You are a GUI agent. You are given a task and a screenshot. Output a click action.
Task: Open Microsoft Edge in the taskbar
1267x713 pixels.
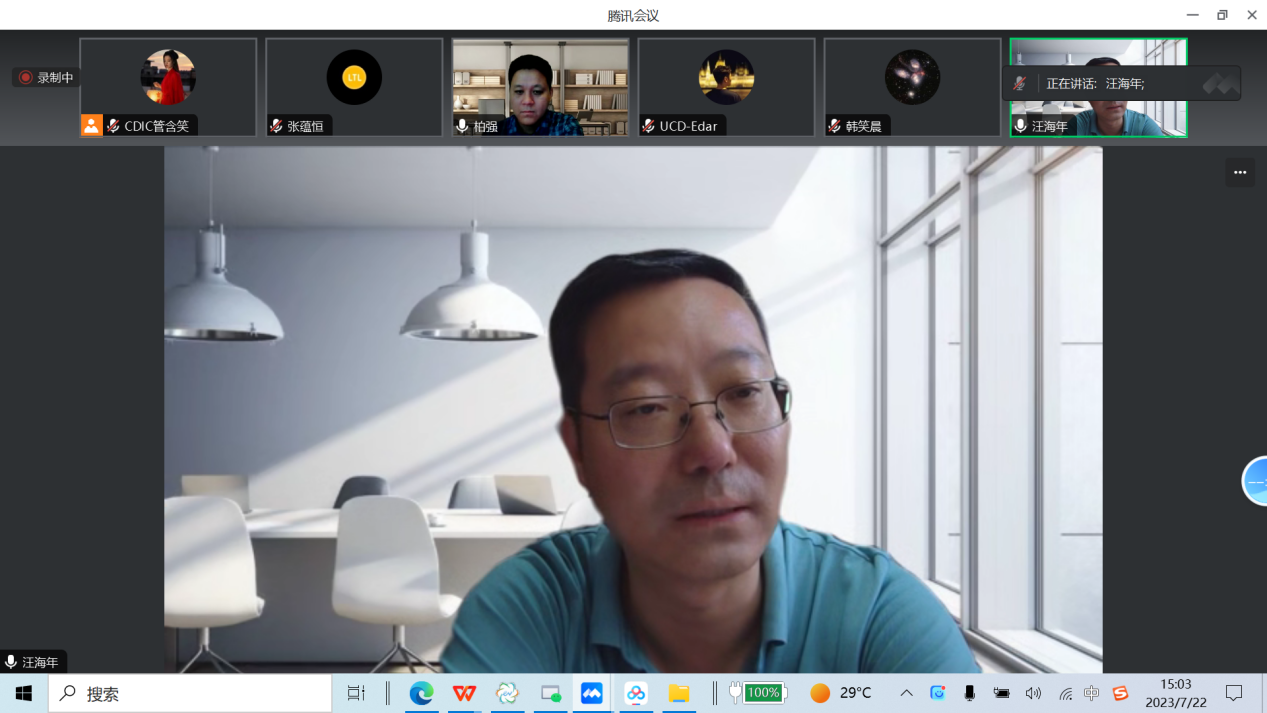421,693
